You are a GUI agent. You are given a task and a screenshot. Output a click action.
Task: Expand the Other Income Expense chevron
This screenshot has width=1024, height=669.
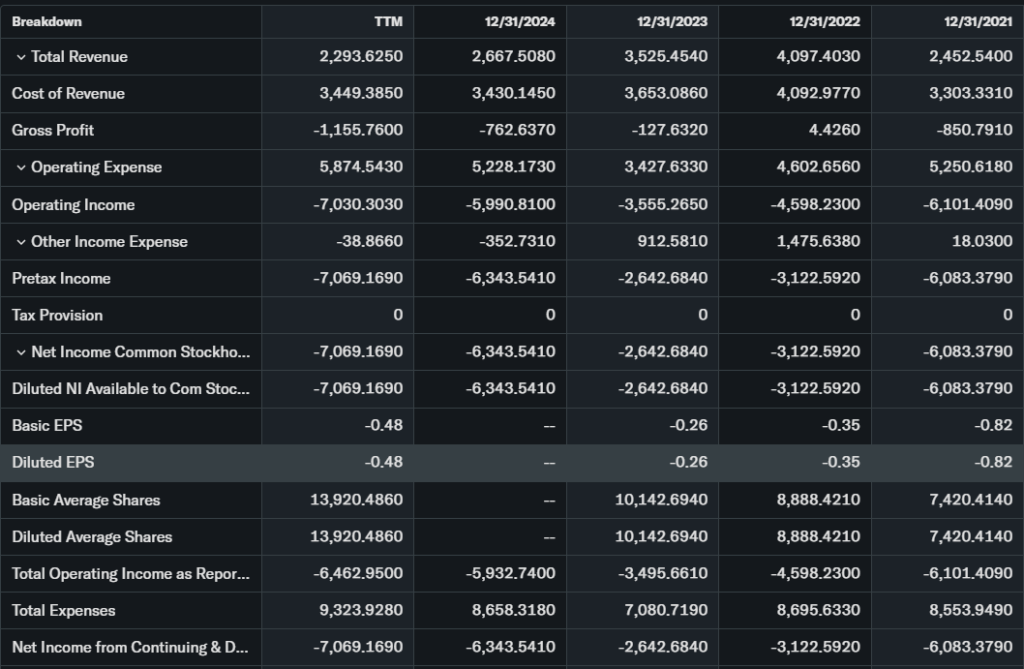coord(20,242)
